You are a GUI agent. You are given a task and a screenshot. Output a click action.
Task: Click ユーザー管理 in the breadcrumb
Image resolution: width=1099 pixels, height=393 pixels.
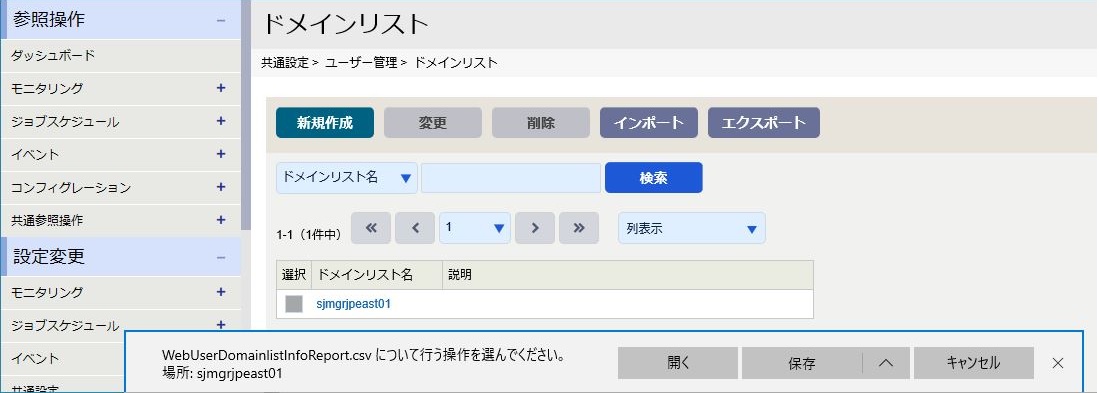point(361,62)
